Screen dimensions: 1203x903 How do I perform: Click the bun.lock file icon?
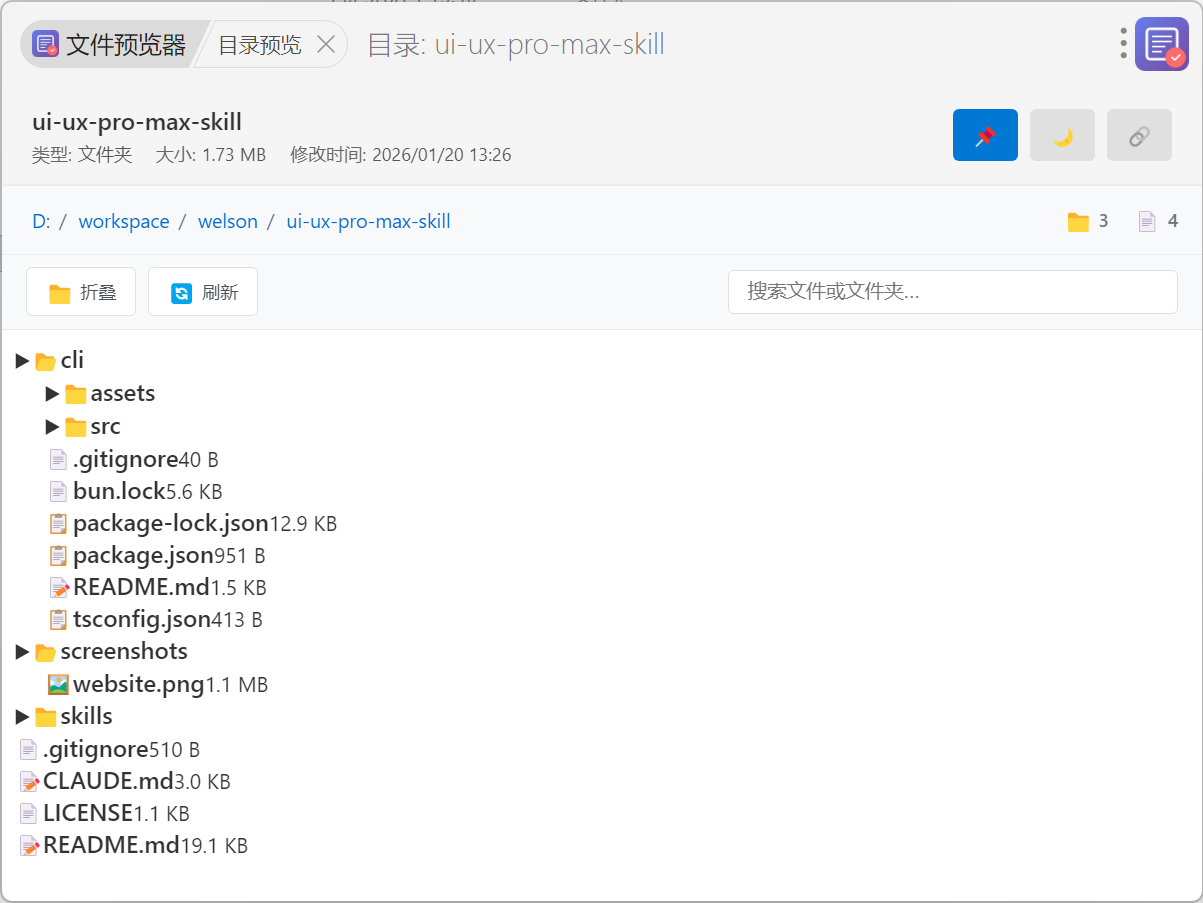coord(59,491)
